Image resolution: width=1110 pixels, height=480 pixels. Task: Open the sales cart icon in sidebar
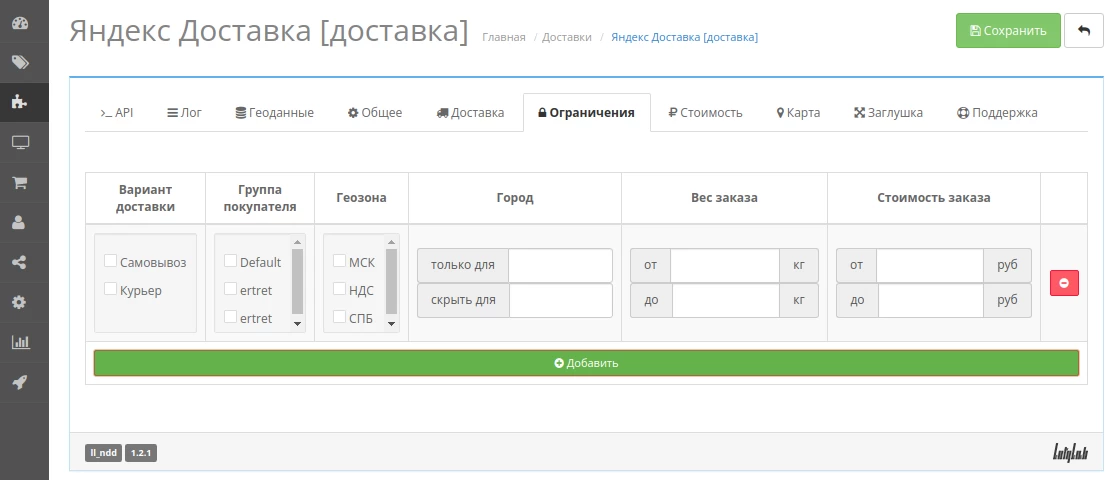click(x=20, y=183)
